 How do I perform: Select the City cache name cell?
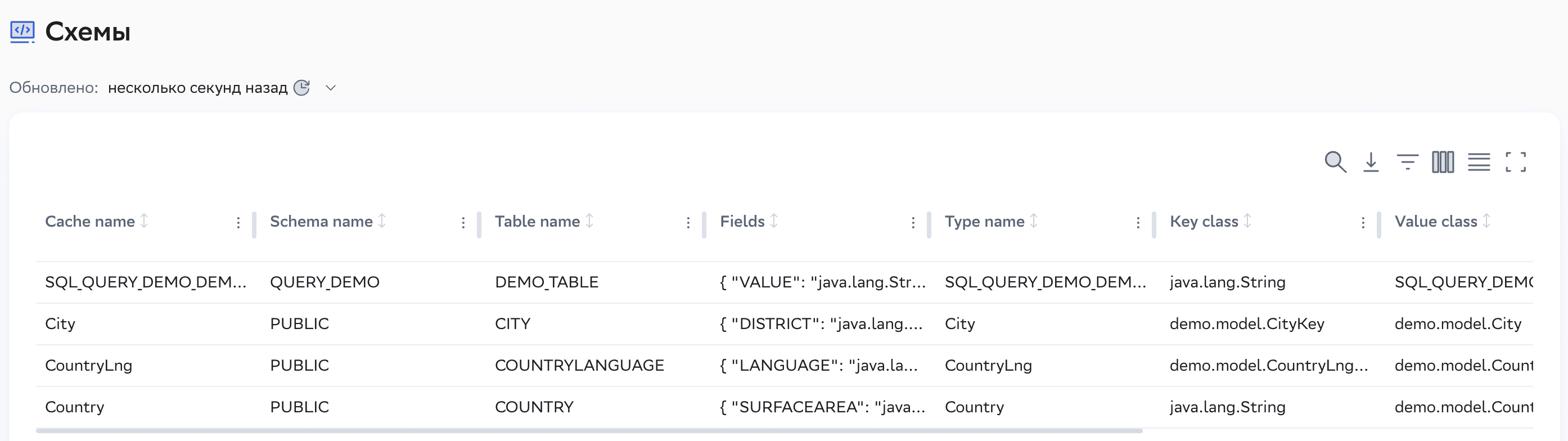60,323
